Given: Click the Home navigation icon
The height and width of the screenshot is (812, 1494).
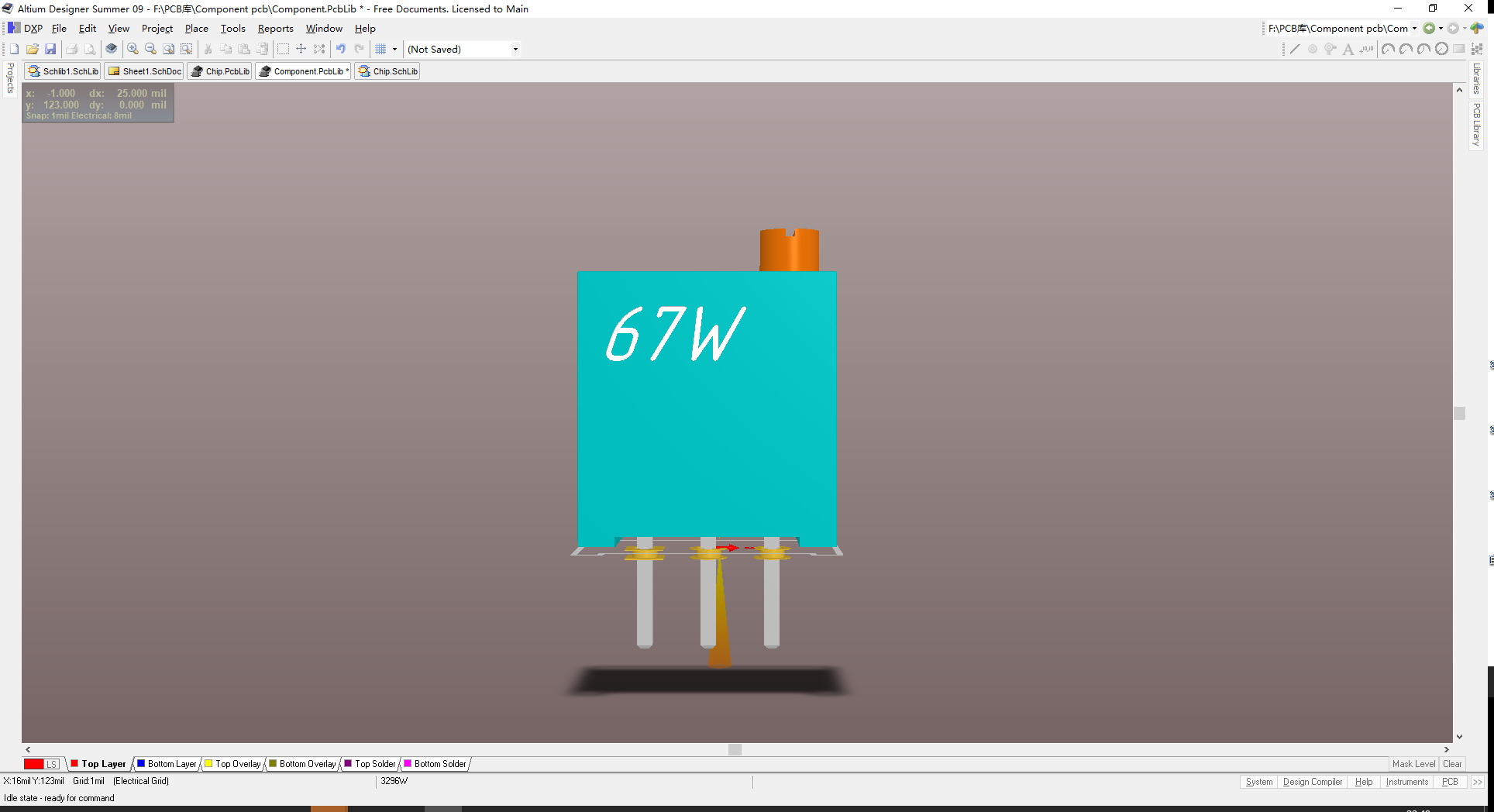Looking at the screenshot, I should click(1477, 29).
